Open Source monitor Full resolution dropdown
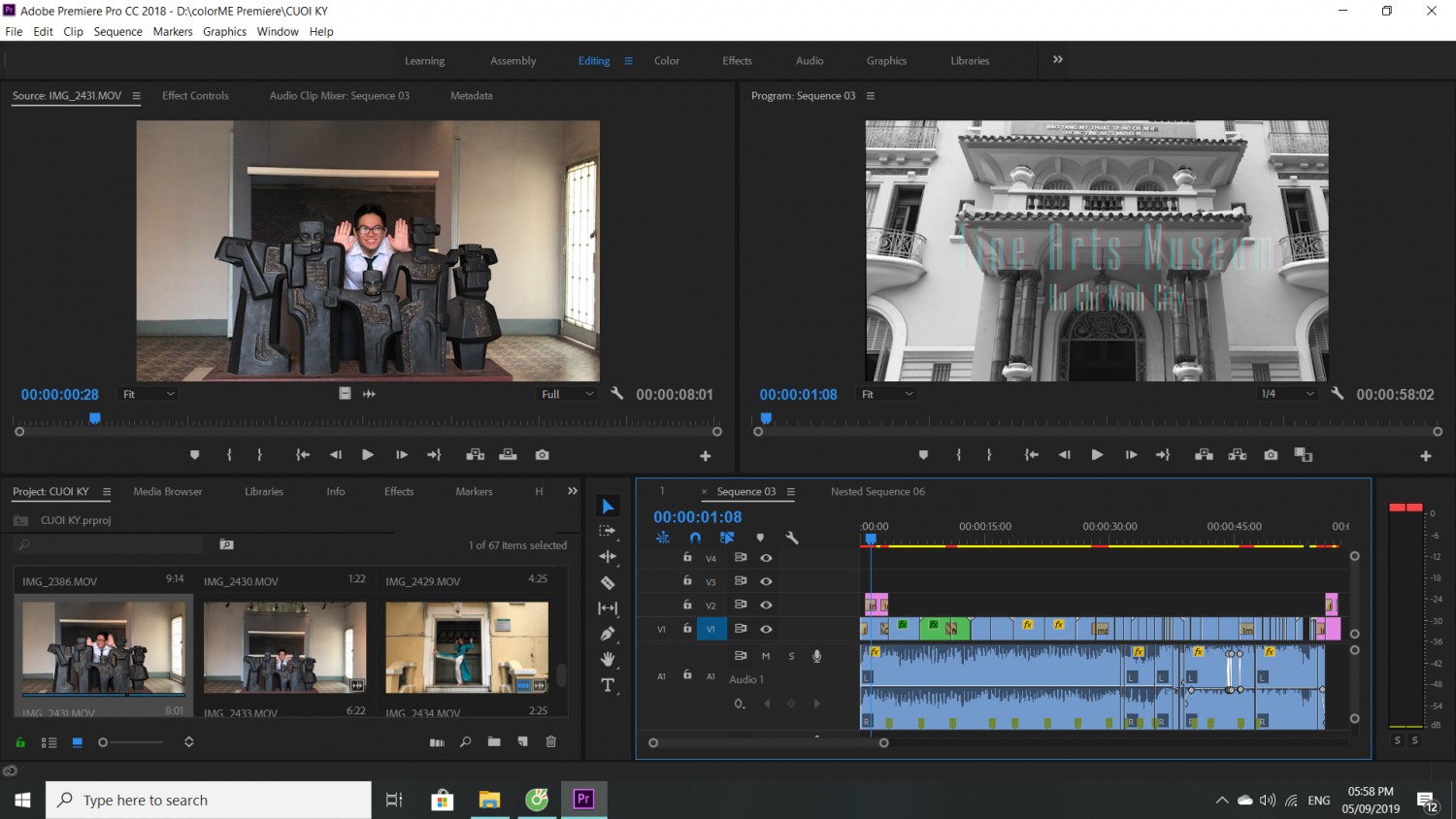This screenshot has width=1456, height=819. 567,394
